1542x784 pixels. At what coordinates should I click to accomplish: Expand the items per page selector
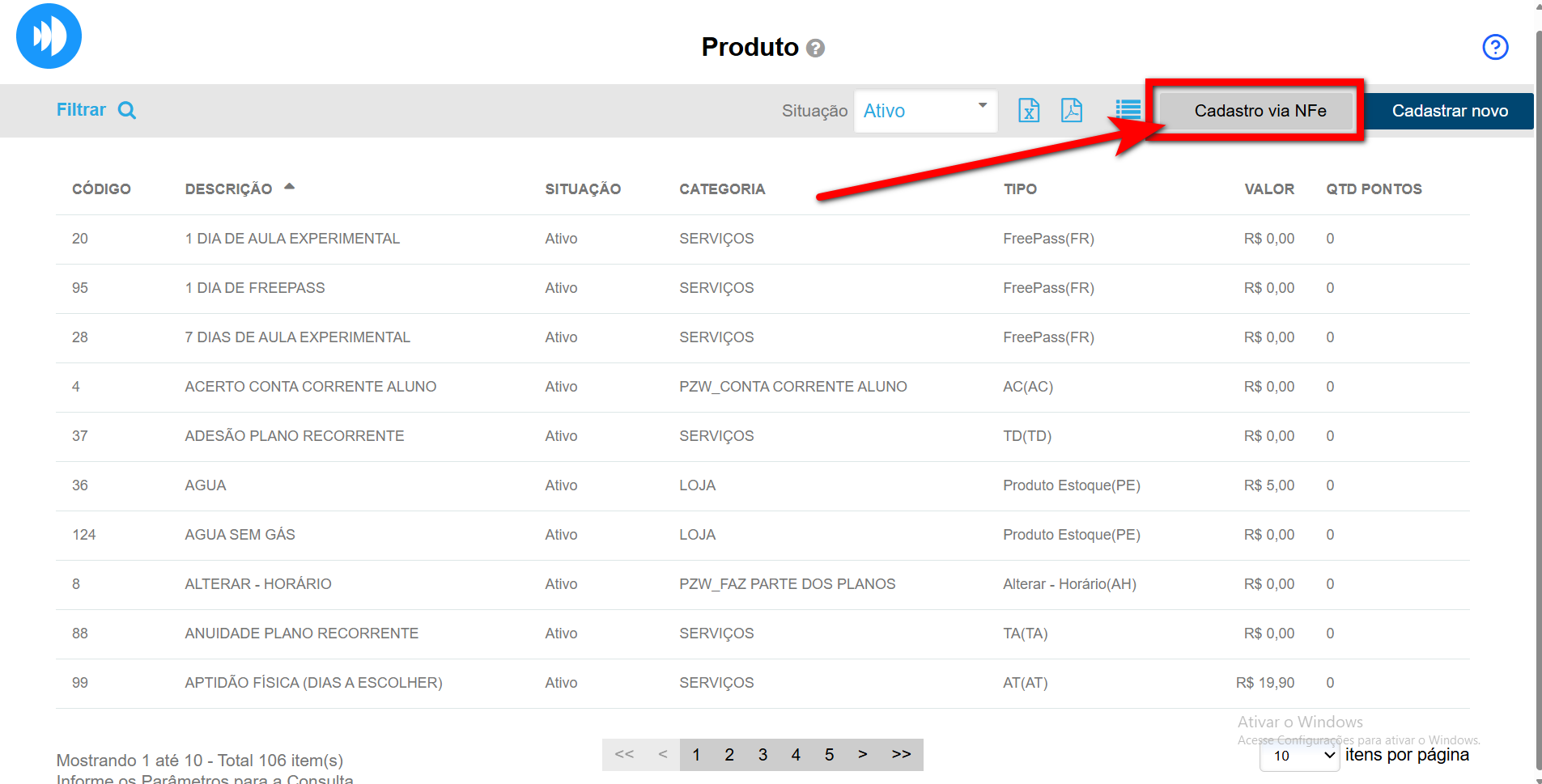1298,756
